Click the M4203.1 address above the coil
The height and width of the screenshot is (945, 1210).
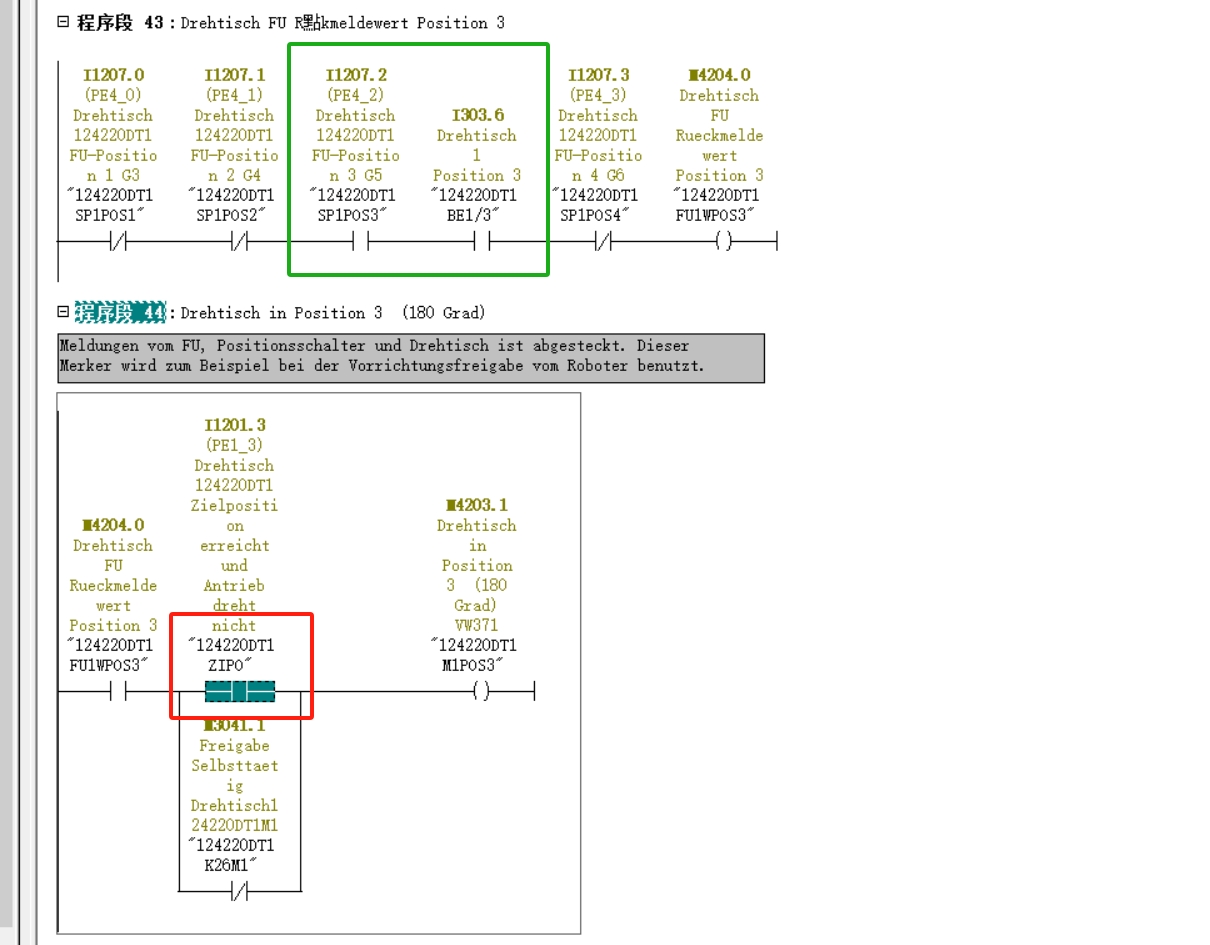point(477,505)
